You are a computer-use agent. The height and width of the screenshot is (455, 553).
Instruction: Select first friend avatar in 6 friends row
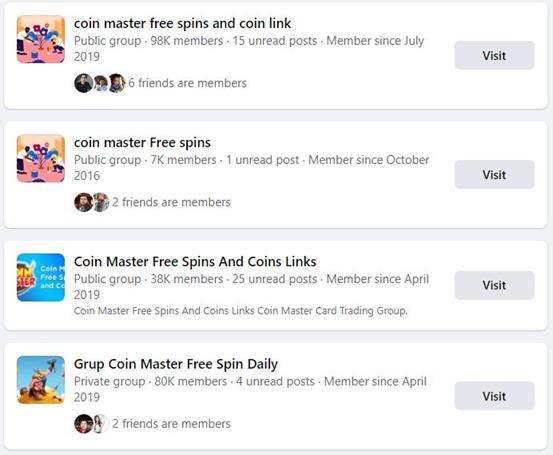pos(84,83)
